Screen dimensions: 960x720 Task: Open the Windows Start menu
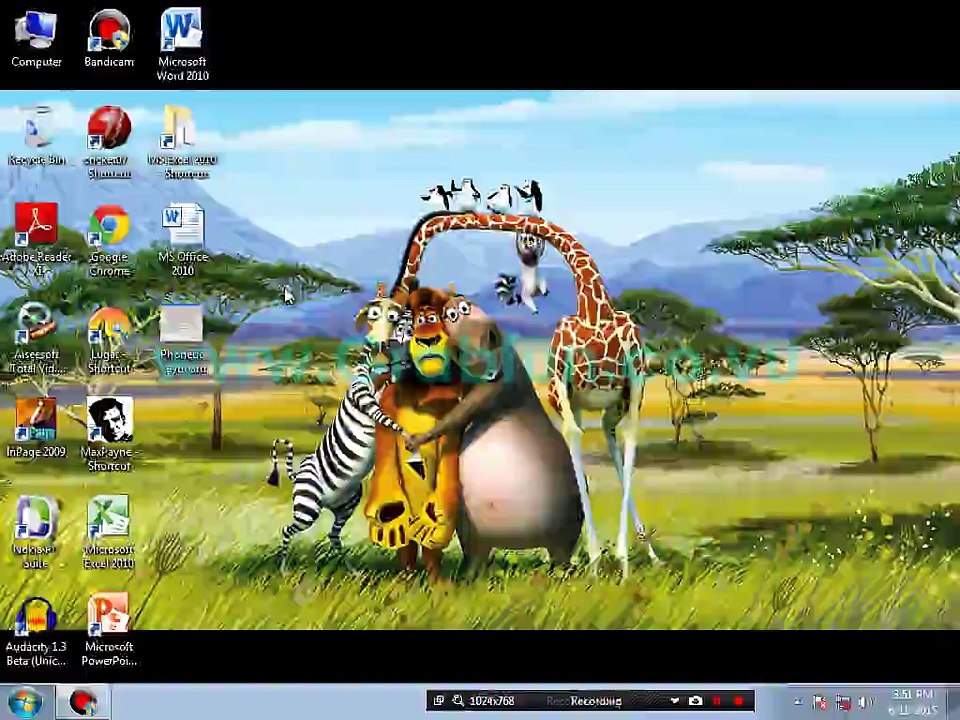coord(25,702)
